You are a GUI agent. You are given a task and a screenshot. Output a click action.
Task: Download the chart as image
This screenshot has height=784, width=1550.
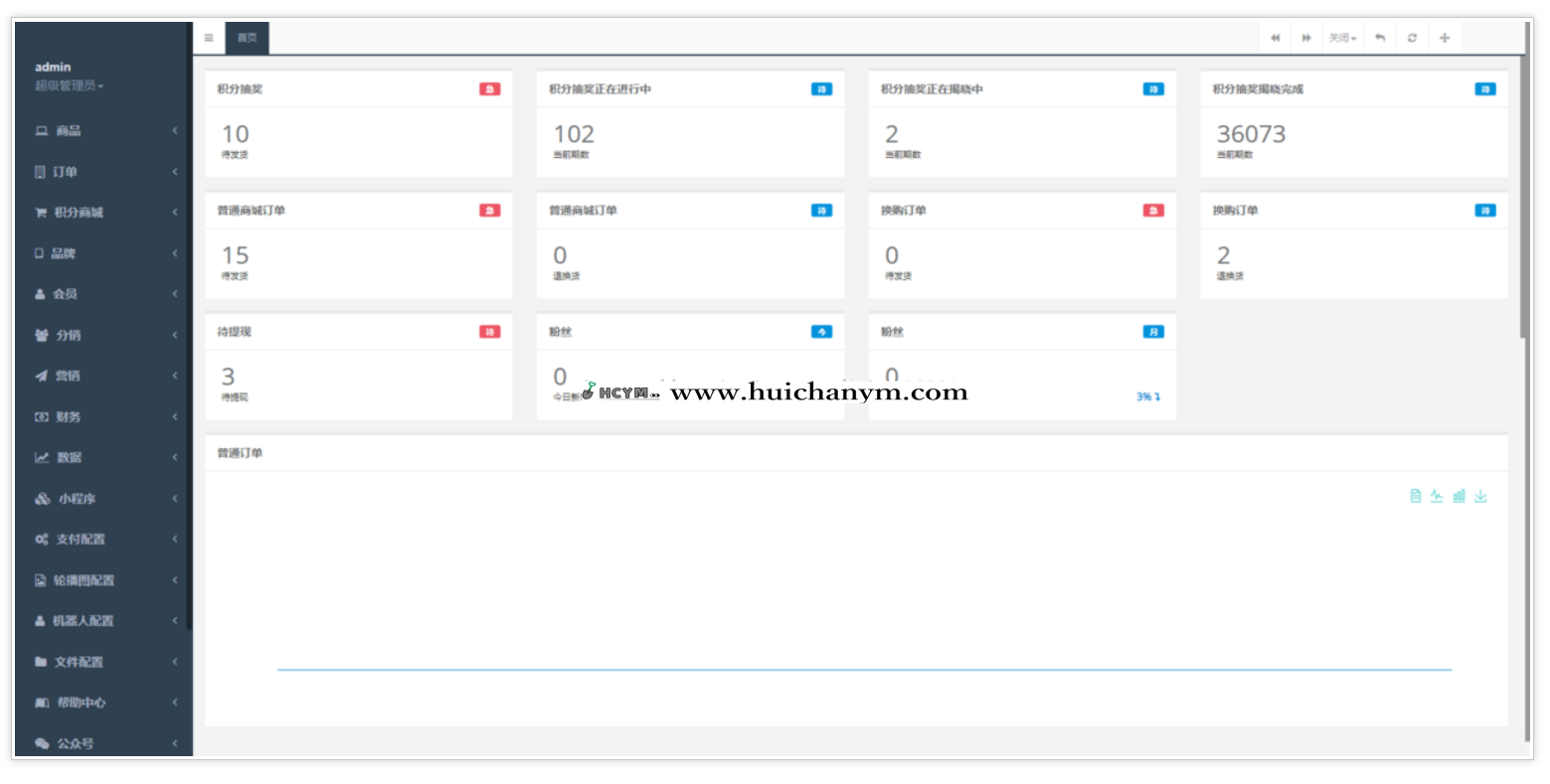[x=1480, y=496]
